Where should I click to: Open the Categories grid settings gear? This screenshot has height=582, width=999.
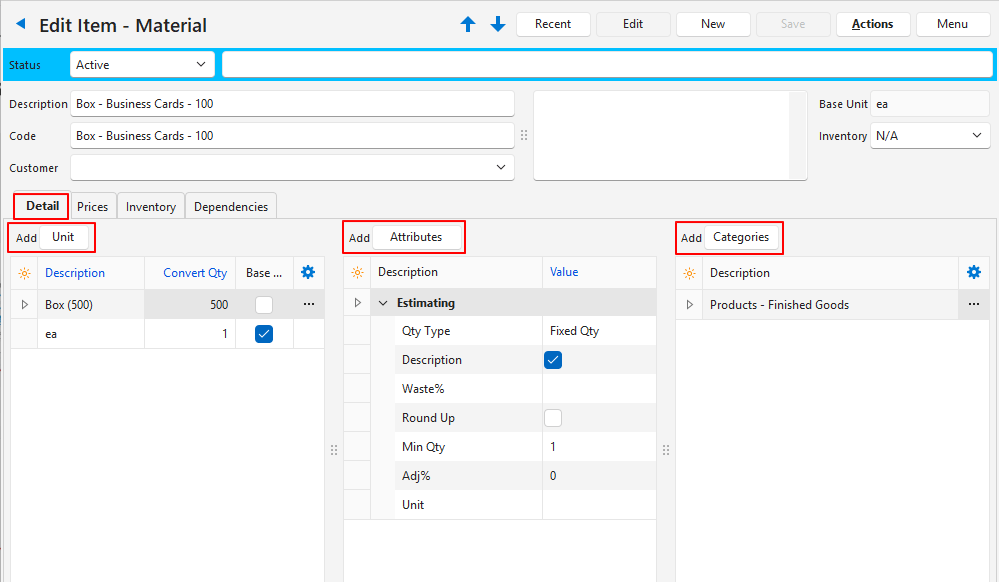[973, 272]
